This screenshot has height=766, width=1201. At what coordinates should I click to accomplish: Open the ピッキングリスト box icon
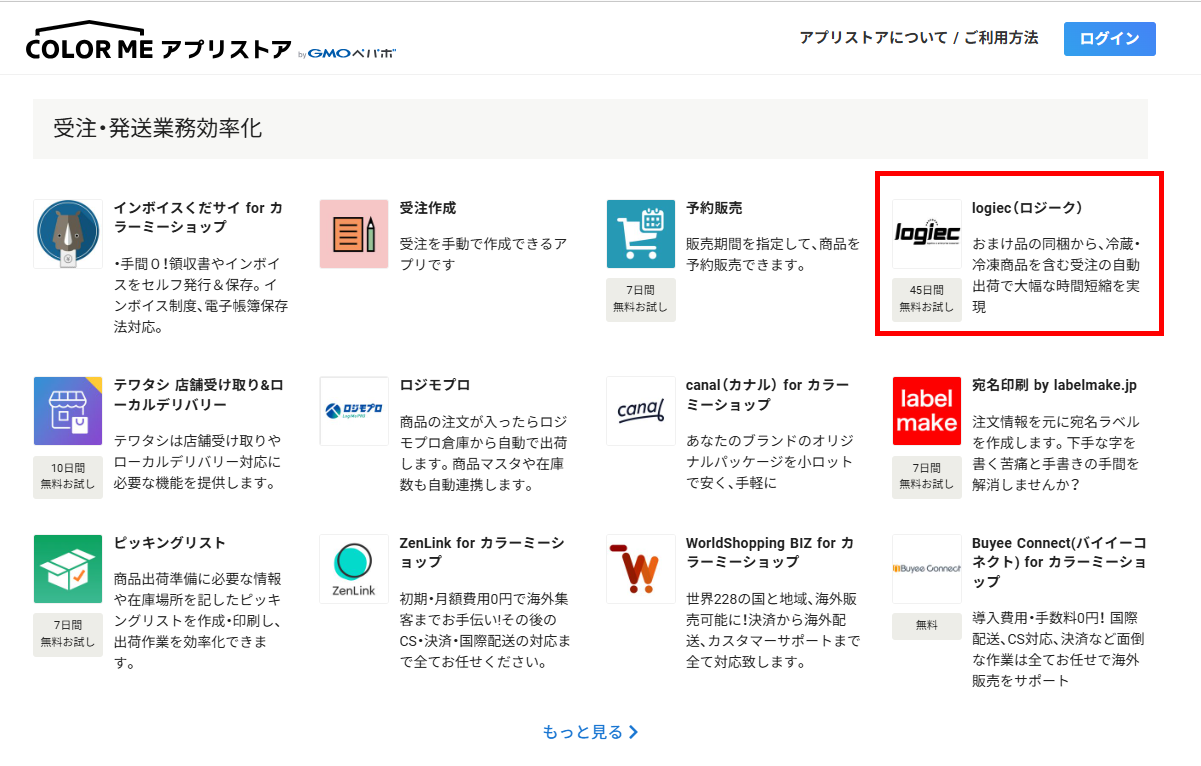(68, 569)
